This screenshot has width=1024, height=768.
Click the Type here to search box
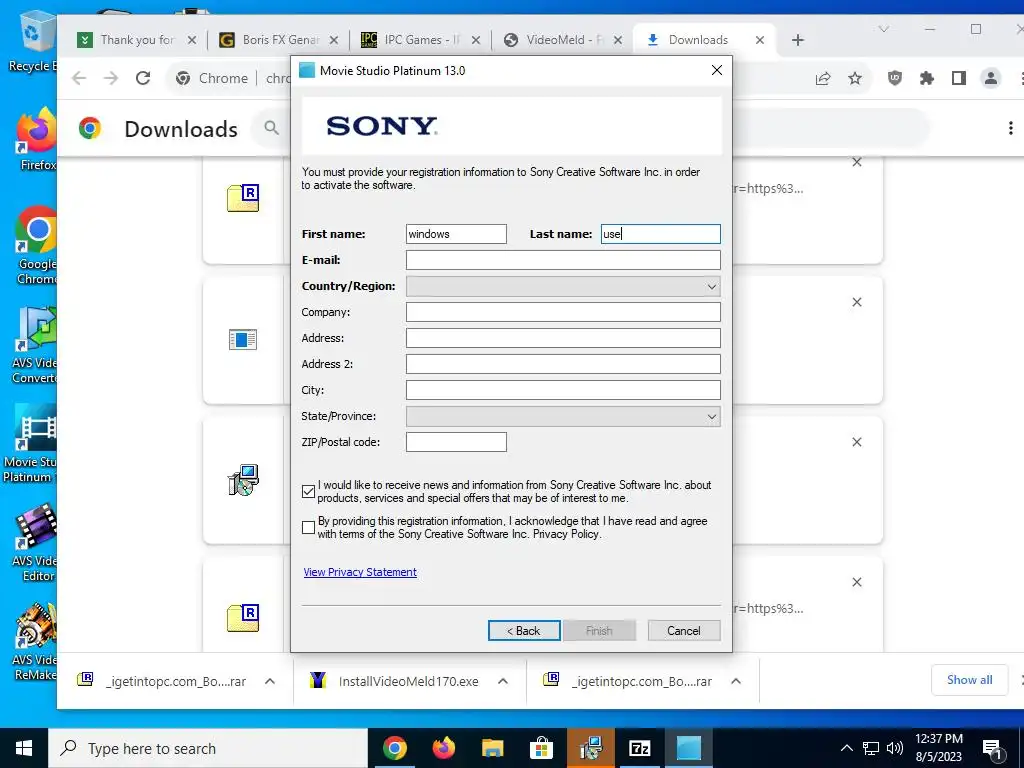[x=208, y=748]
